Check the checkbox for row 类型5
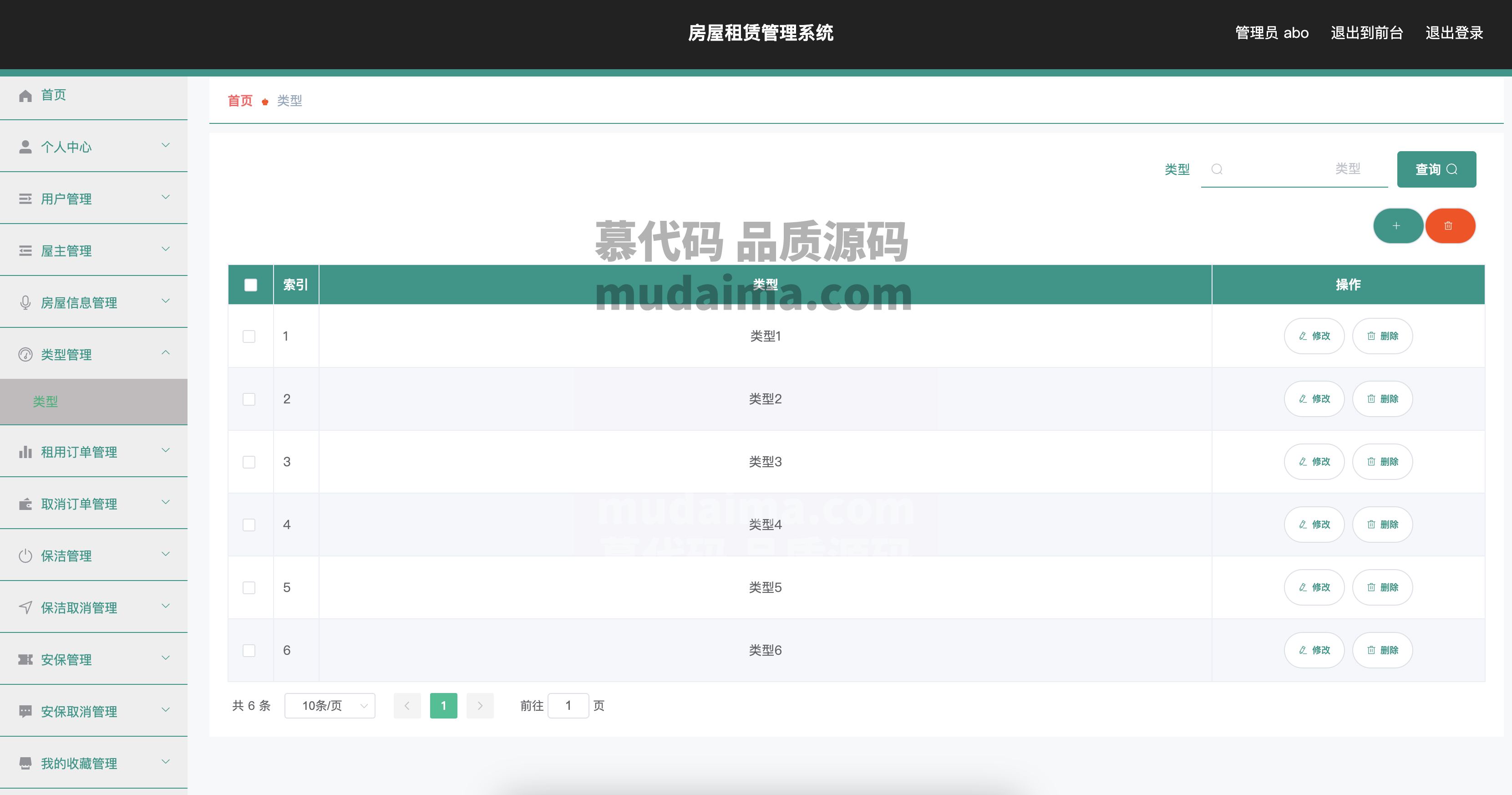Image resolution: width=1512 pixels, height=795 pixels. pos(249,588)
